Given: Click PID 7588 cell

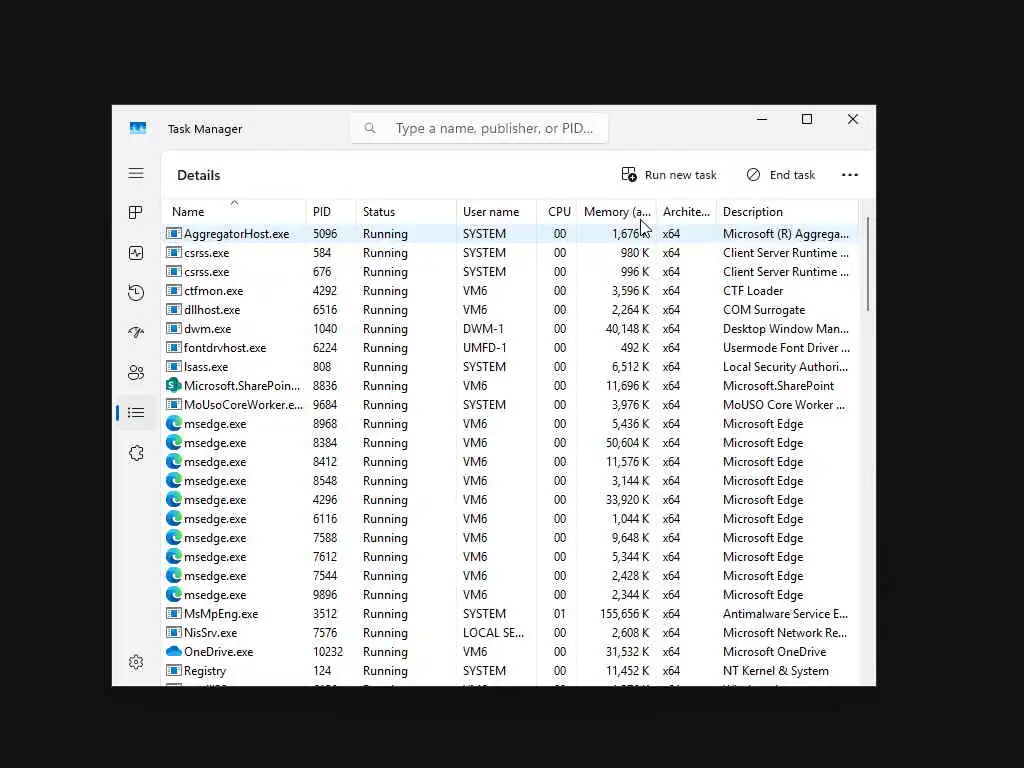Looking at the screenshot, I should point(325,537).
